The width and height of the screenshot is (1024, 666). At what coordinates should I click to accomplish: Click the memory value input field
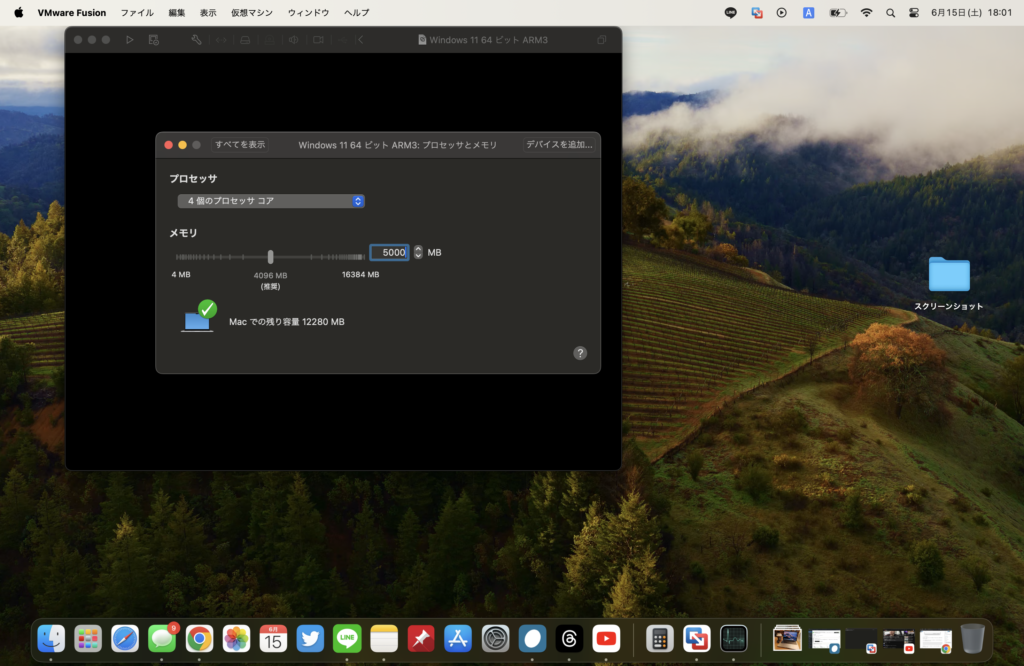tap(390, 253)
